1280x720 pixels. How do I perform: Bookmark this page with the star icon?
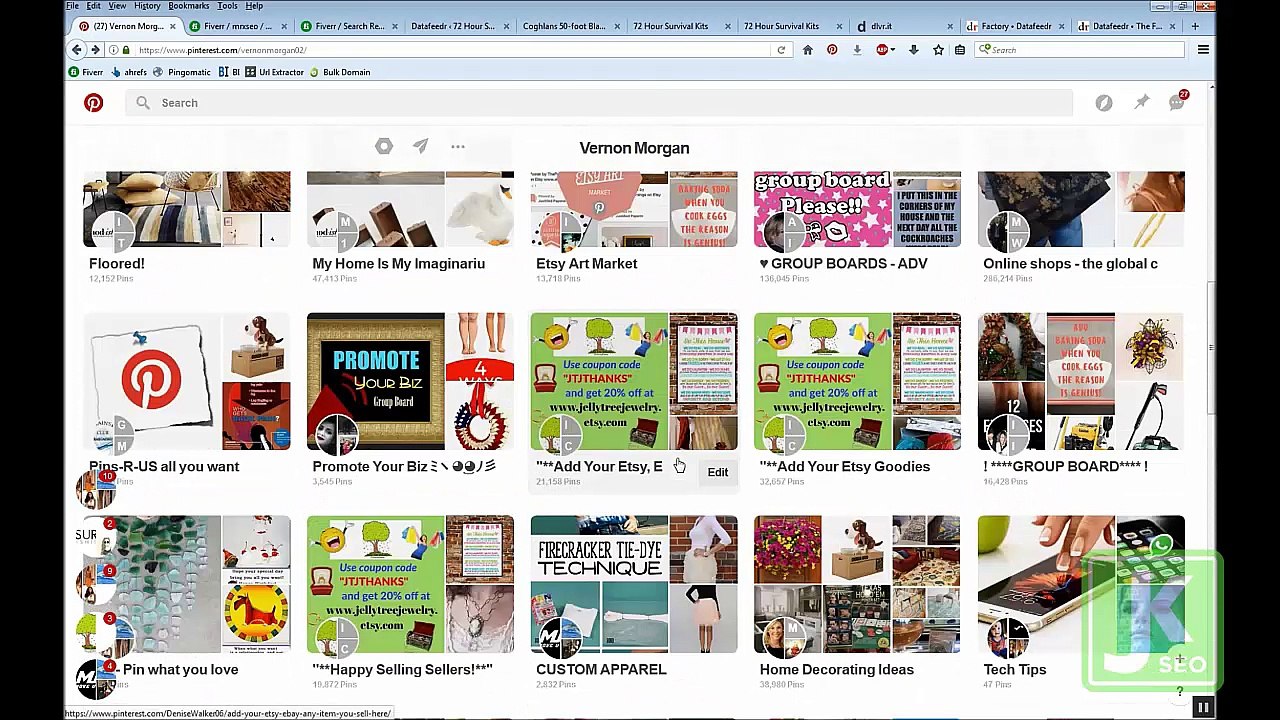(x=938, y=50)
